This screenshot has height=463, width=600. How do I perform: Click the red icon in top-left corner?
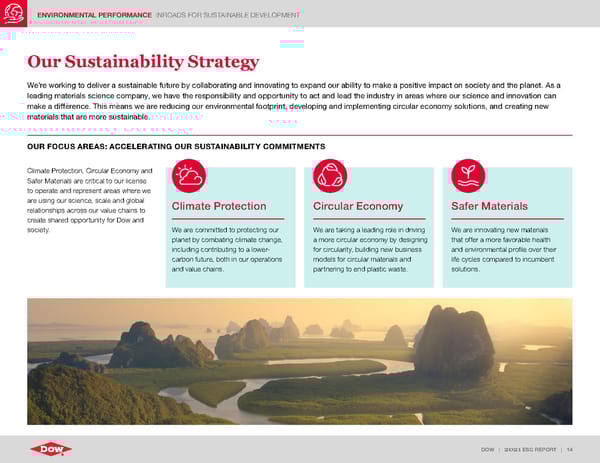[14, 14]
